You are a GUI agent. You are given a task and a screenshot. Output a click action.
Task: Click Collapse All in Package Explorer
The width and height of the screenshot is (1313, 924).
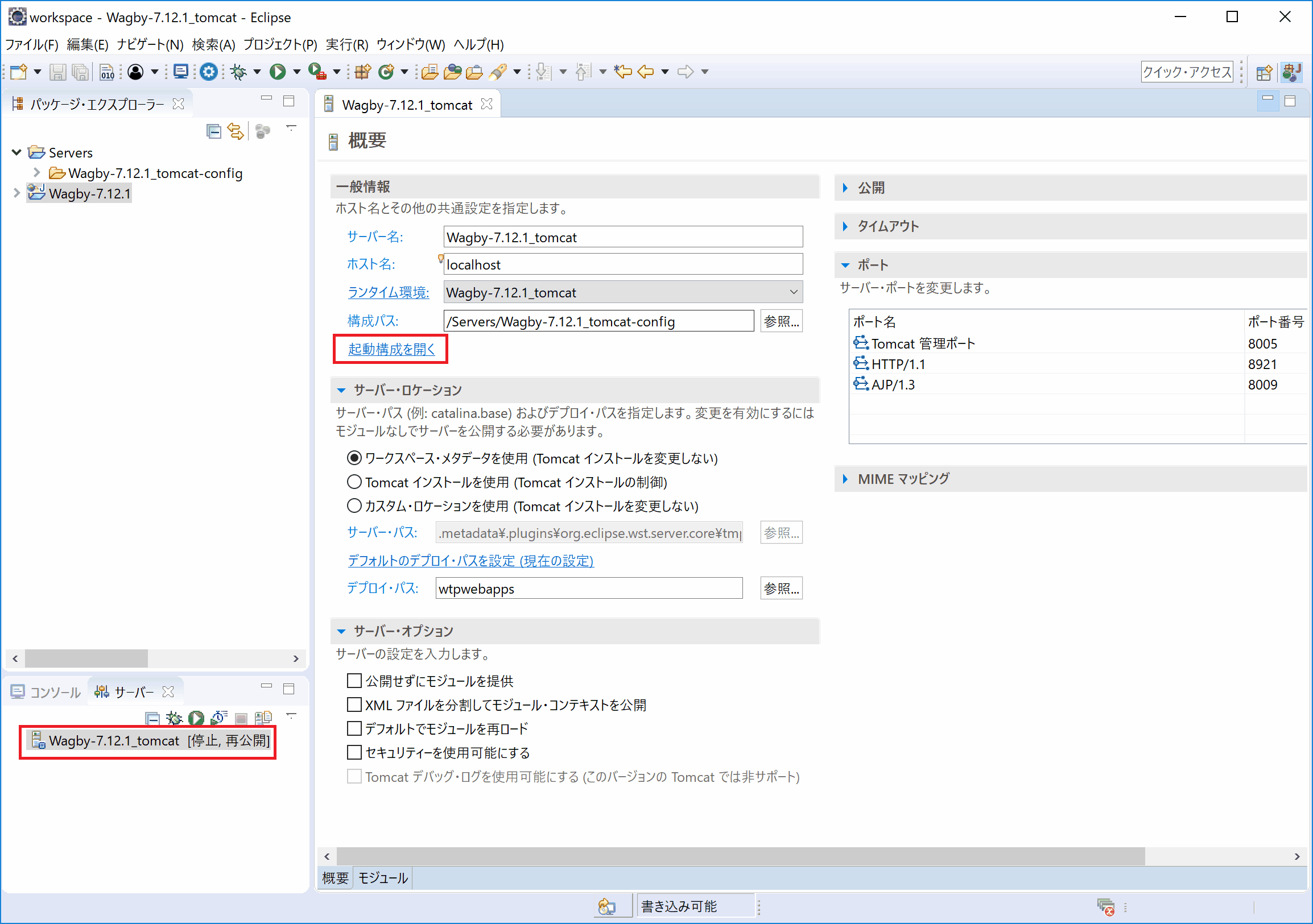(x=213, y=131)
